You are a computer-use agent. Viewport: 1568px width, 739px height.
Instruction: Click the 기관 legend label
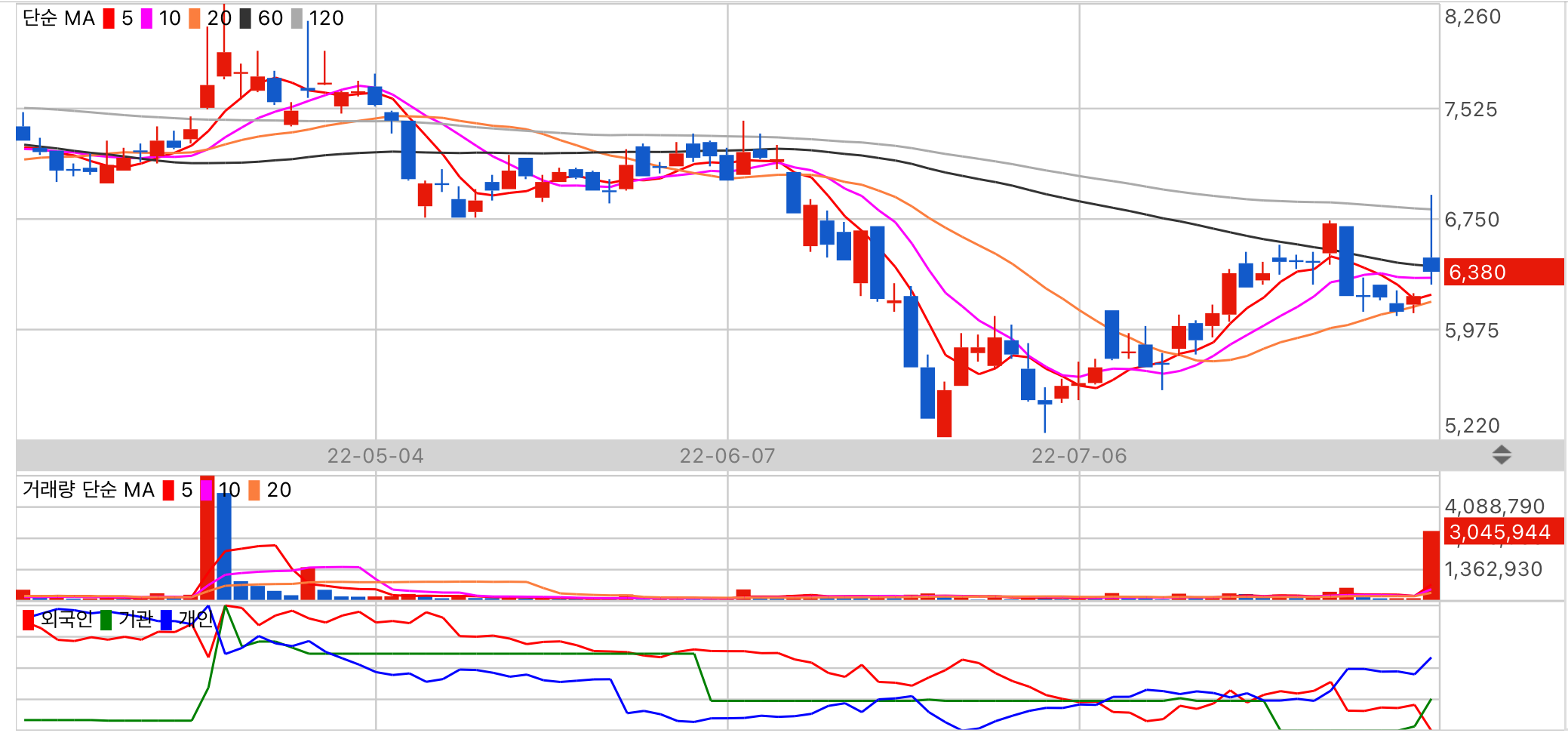(x=136, y=620)
